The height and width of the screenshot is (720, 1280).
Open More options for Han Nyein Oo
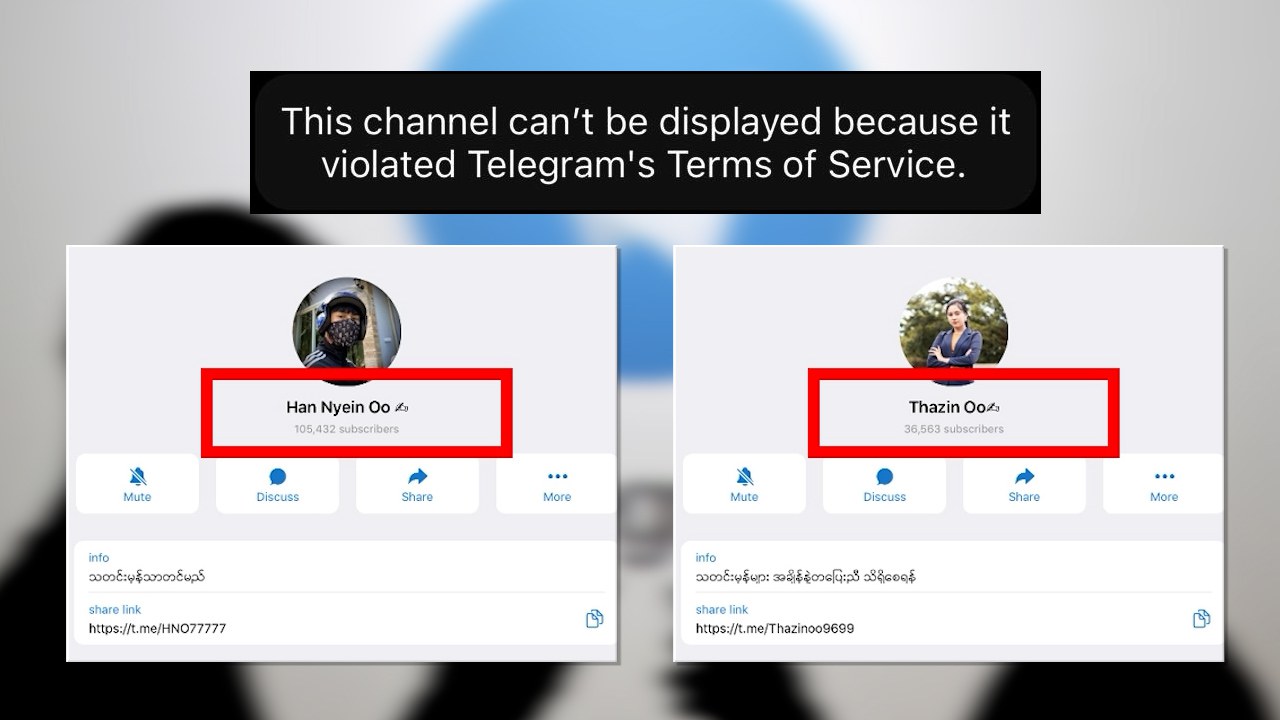(x=556, y=484)
